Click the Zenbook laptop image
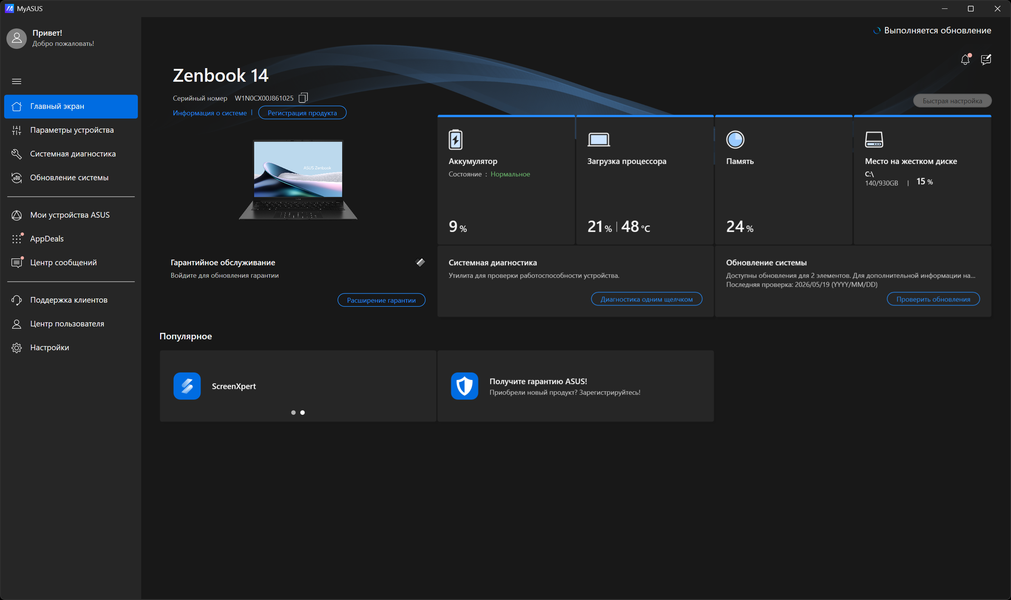Image resolution: width=1011 pixels, height=600 pixels. 298,180
